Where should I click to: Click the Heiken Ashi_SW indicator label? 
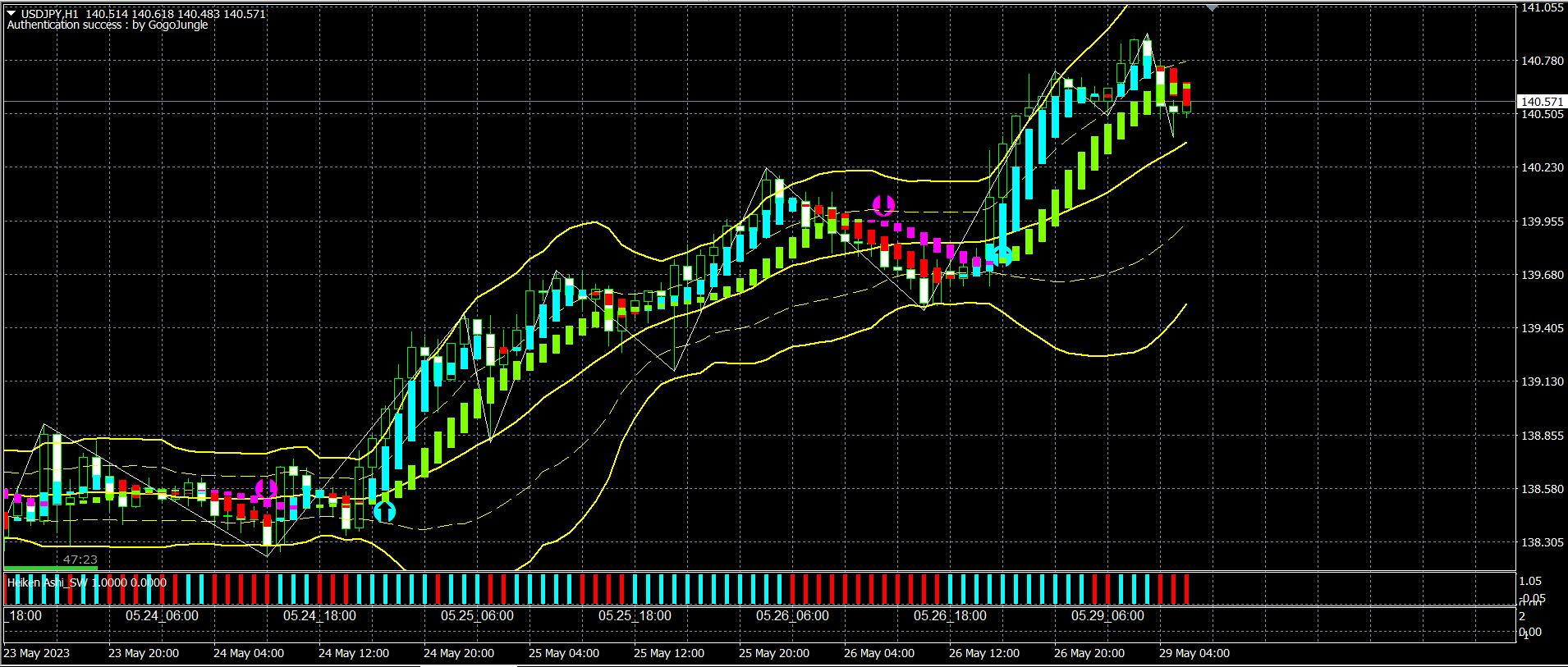point(48,582)
